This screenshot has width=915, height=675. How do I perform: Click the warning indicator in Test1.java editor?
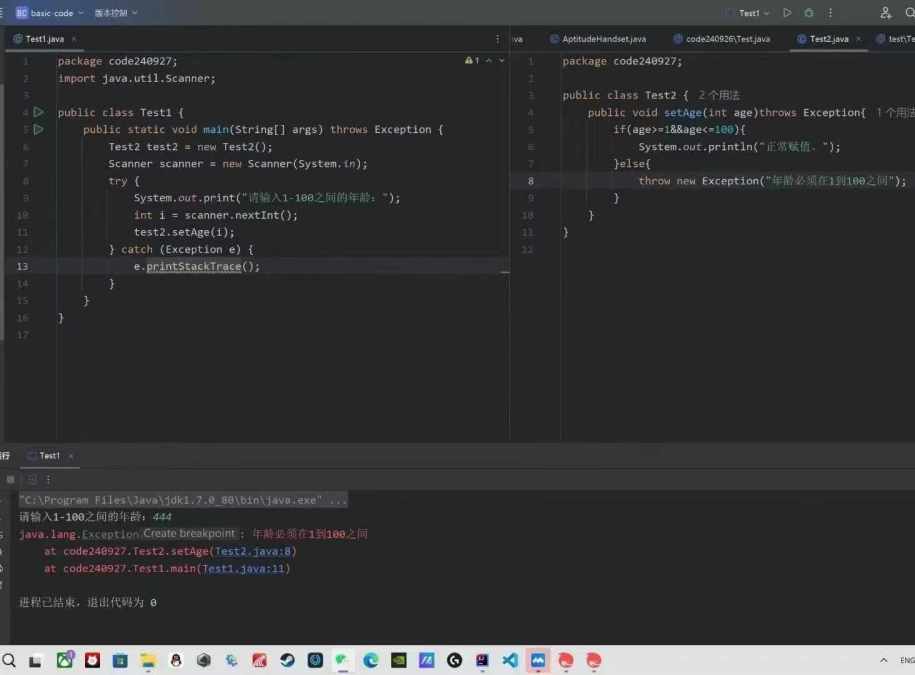(472, 60)
